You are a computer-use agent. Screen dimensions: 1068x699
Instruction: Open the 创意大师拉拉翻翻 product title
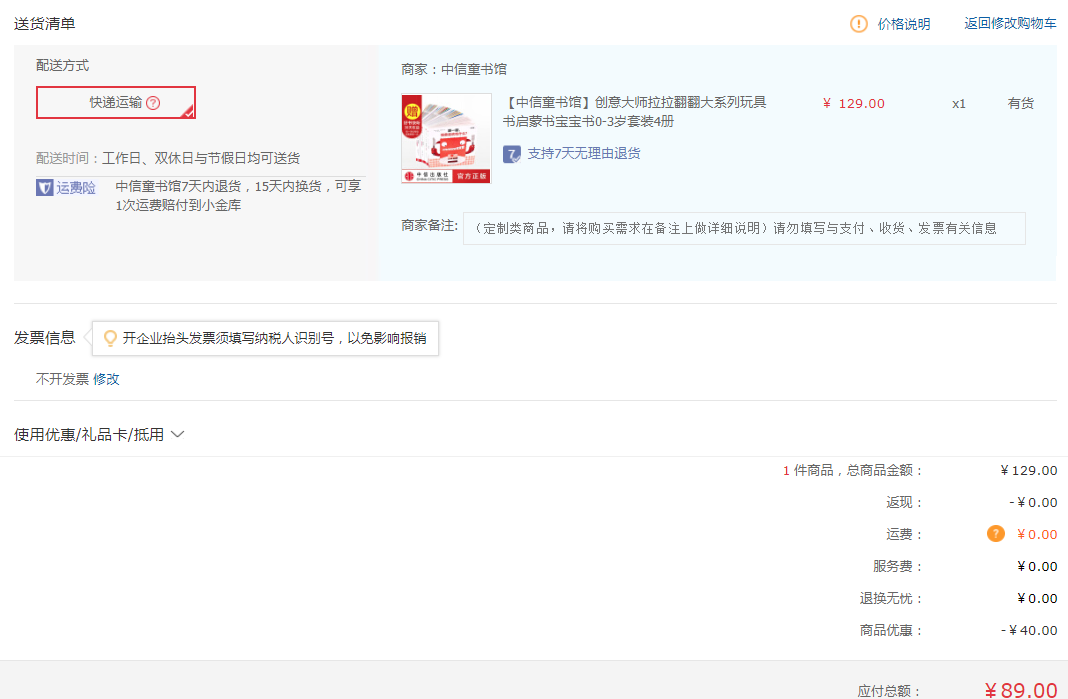coord(635,112)
